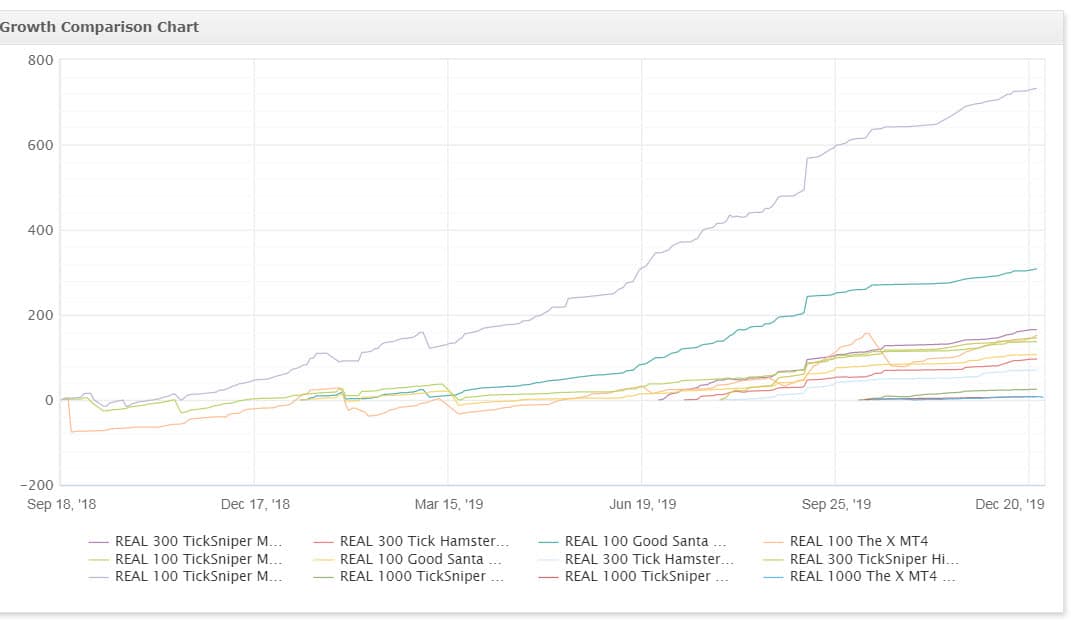
Task: Hide the REAL 1000 The X MT4 series
Action: (872, 576)
